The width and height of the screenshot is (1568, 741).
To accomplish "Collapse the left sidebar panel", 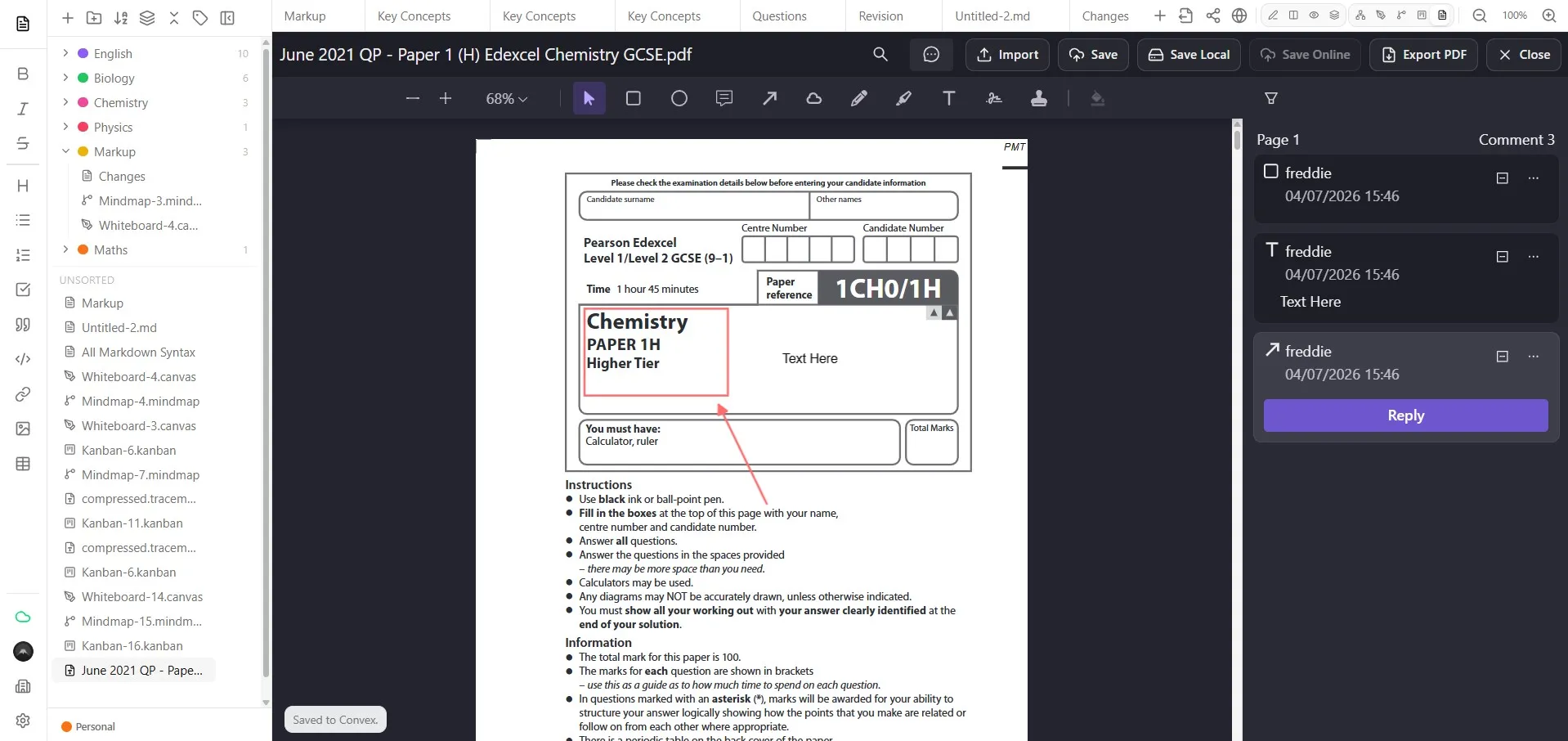I will tap(227, 17).
